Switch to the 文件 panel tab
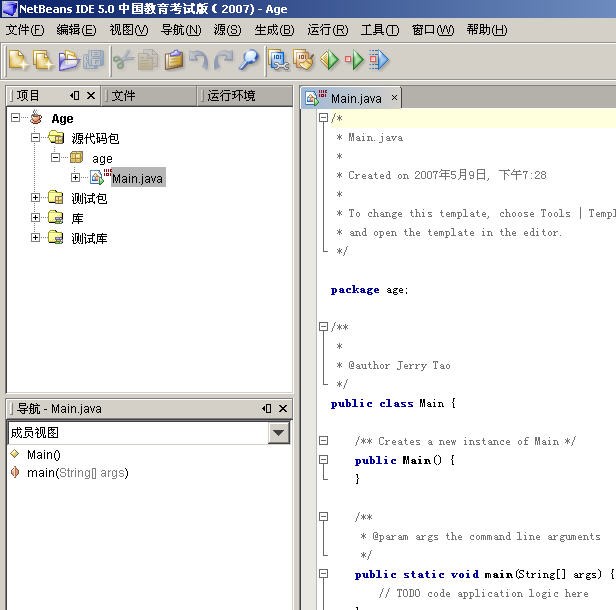Screen dimensions: 616x610 [149, 95]
